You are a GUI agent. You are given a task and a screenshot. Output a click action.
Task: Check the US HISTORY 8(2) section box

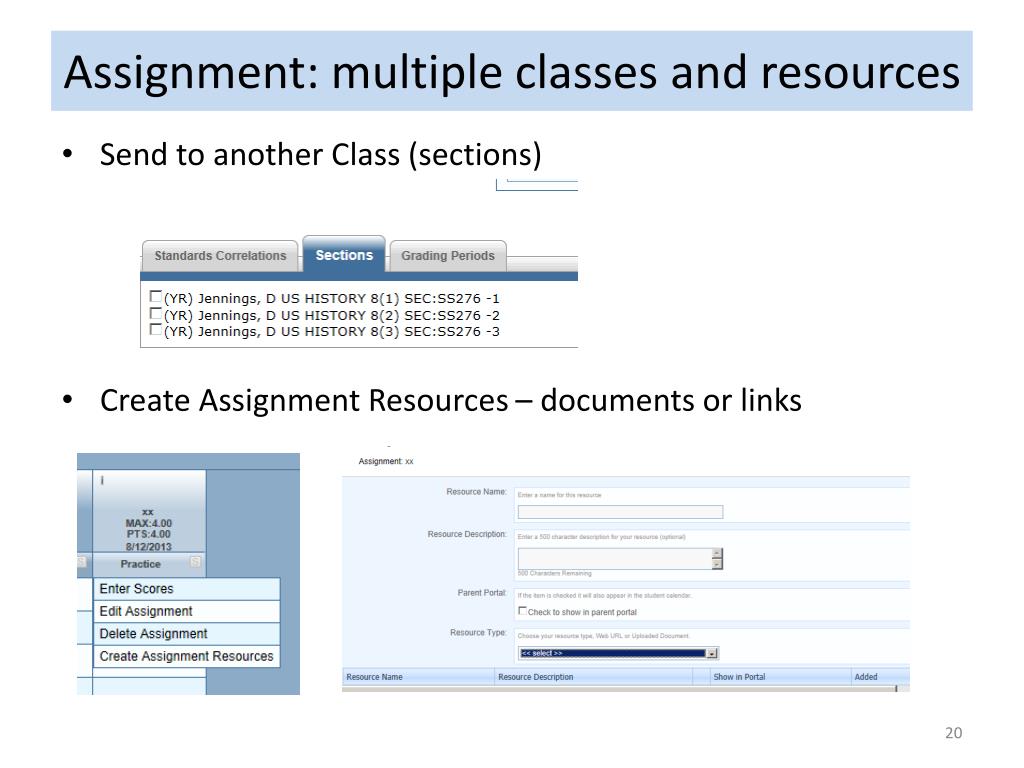coord(155,313)
